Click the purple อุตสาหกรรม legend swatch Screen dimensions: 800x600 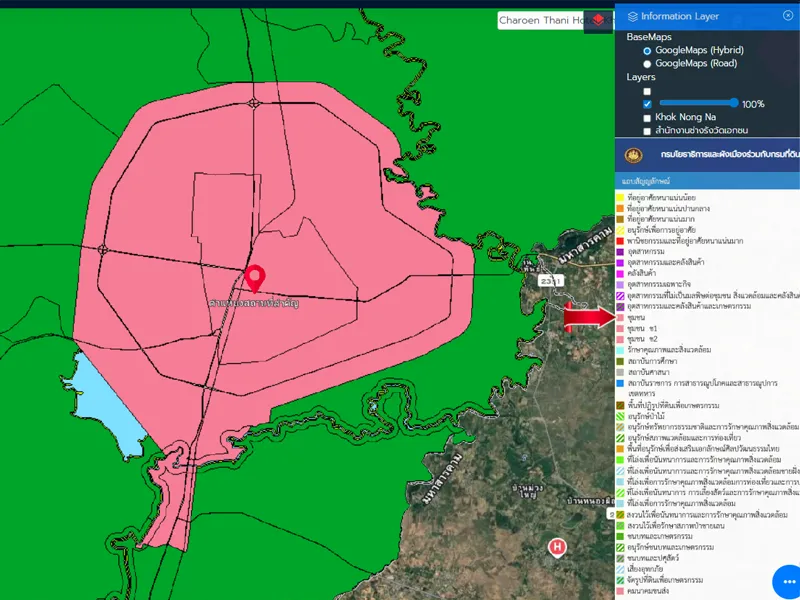[621, 252]
